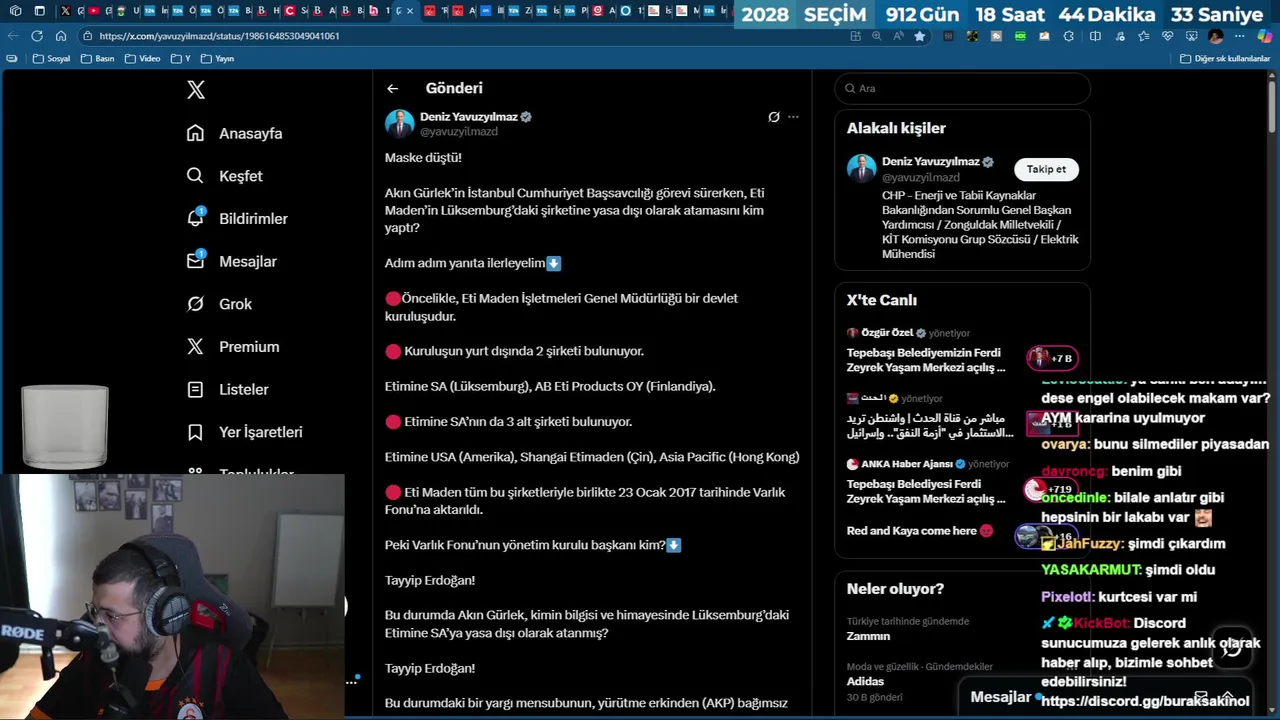The image size is (1280, 720).
Task: Open the Y bookmarks folder
Action: [x=180, y=59]
